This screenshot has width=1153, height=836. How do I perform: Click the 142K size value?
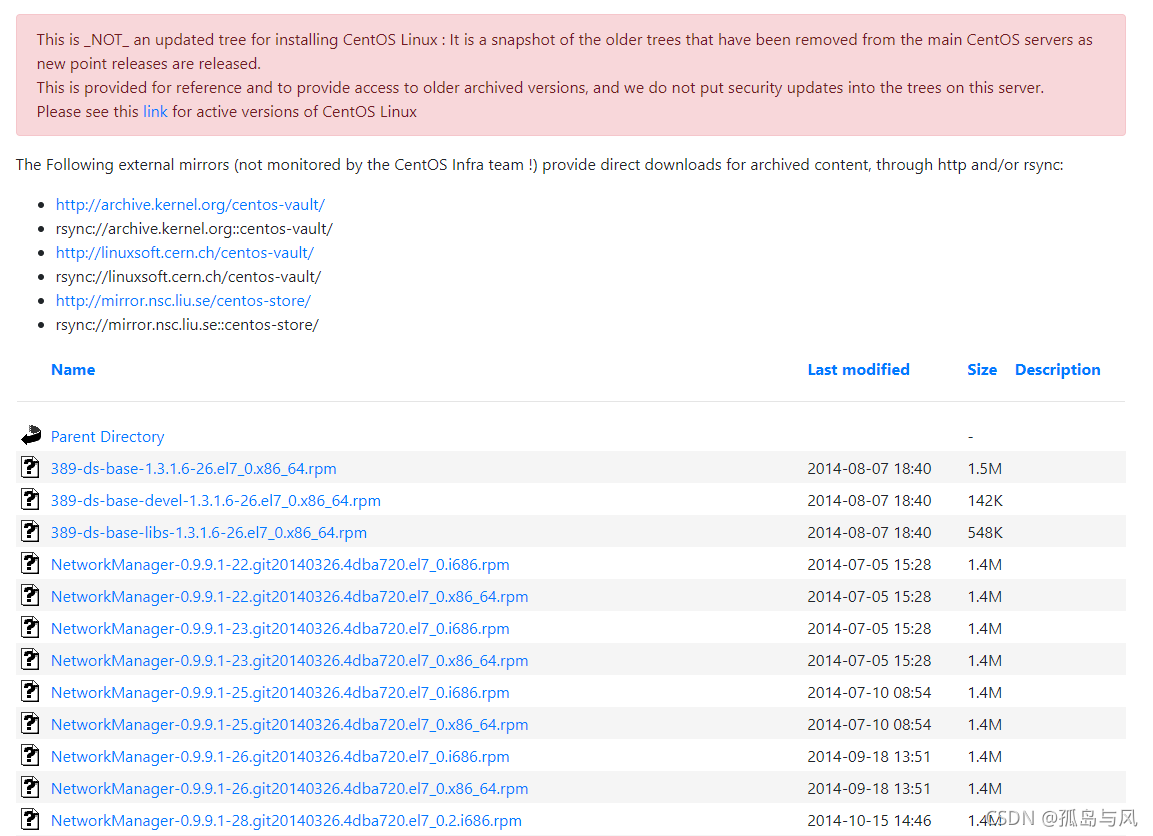point(985,501)
